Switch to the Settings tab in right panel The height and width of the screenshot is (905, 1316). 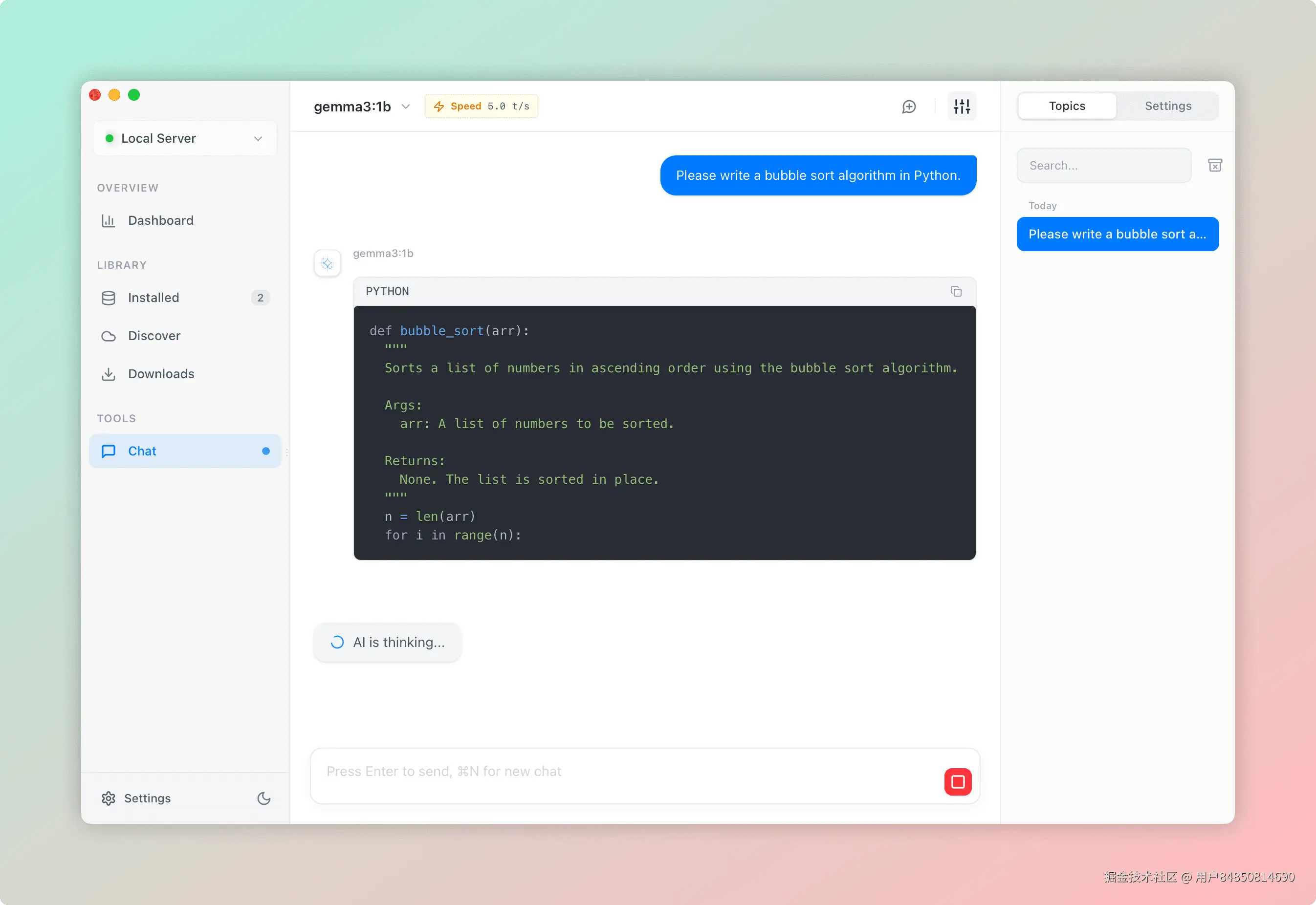pos(1167,106)
